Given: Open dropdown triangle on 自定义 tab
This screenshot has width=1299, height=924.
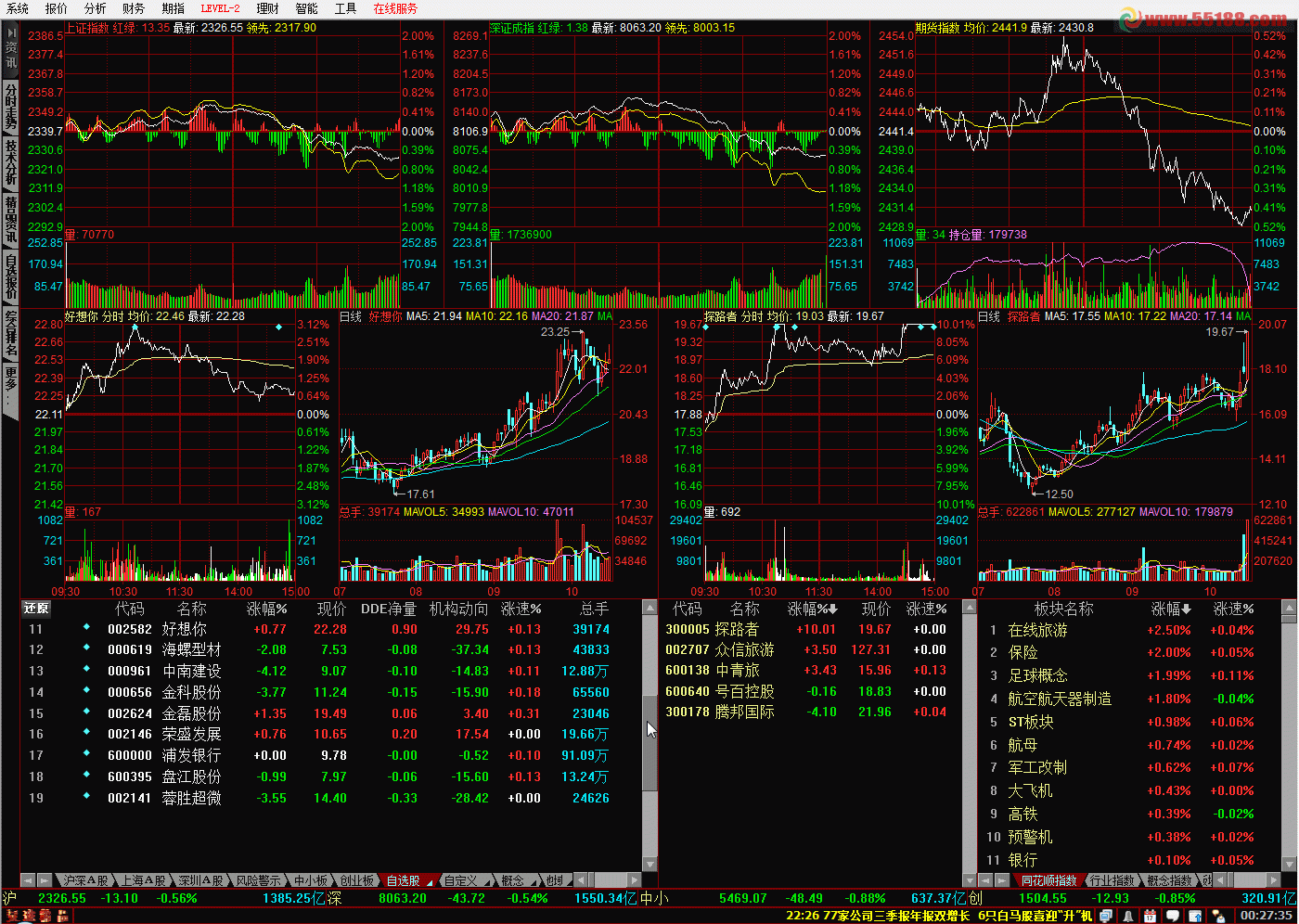Looking at the screenshot, I should [x=487, y=883].
